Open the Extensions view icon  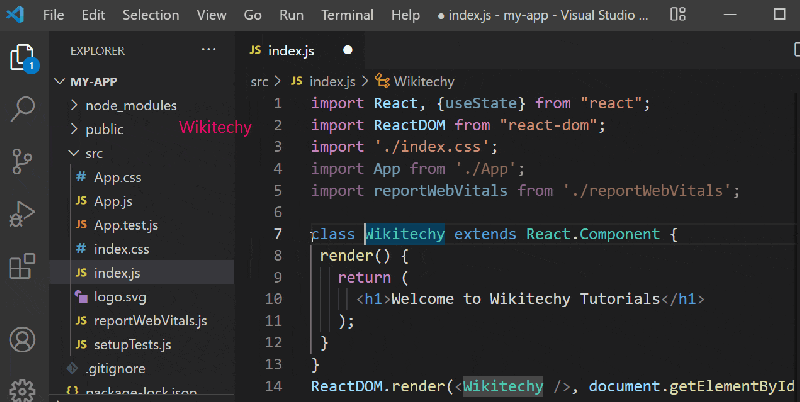(x=22, y=266)
